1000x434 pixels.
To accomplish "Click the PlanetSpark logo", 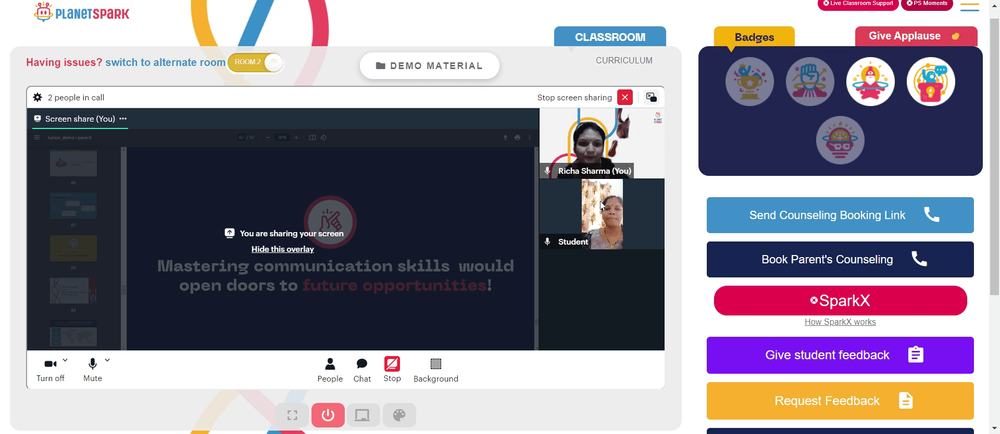I will coord(82,12).
